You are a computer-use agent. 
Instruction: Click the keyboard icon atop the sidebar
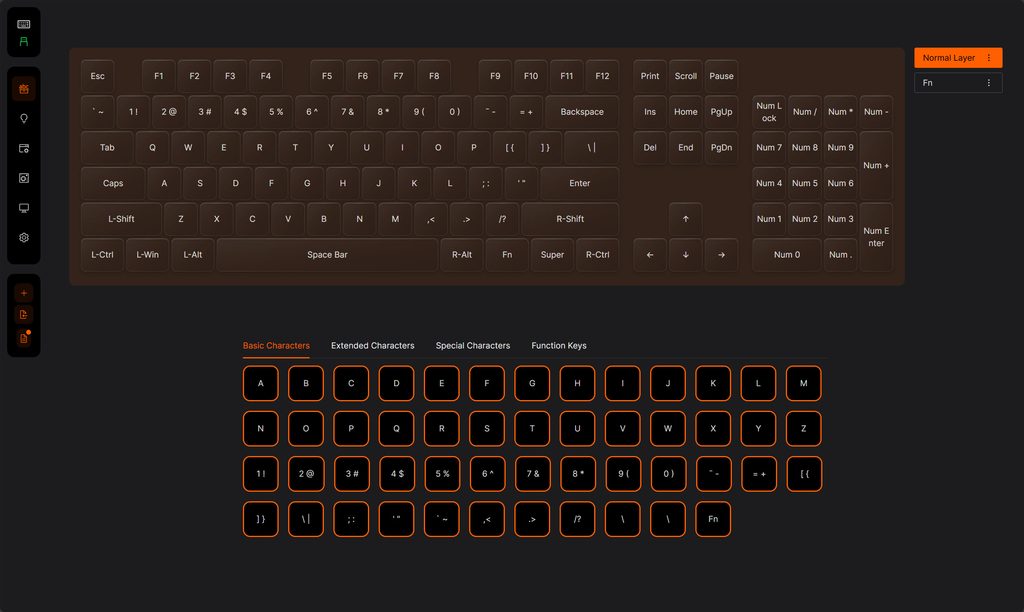click(x=24, y=24)
